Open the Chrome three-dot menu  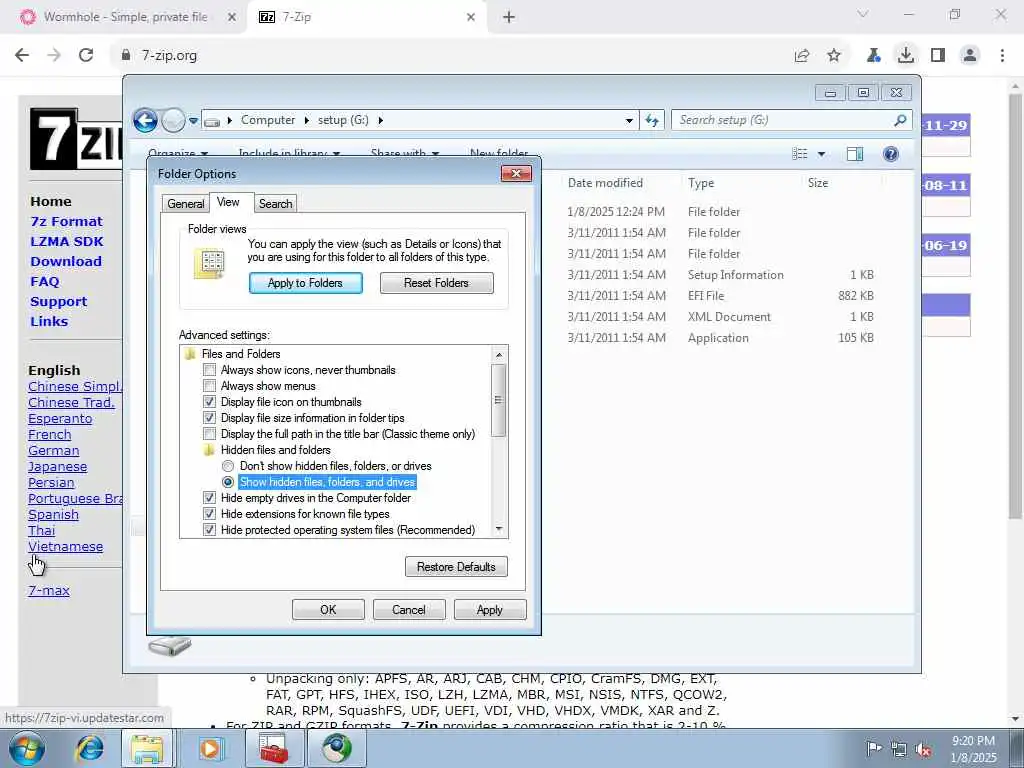[x=1002, y=56]
